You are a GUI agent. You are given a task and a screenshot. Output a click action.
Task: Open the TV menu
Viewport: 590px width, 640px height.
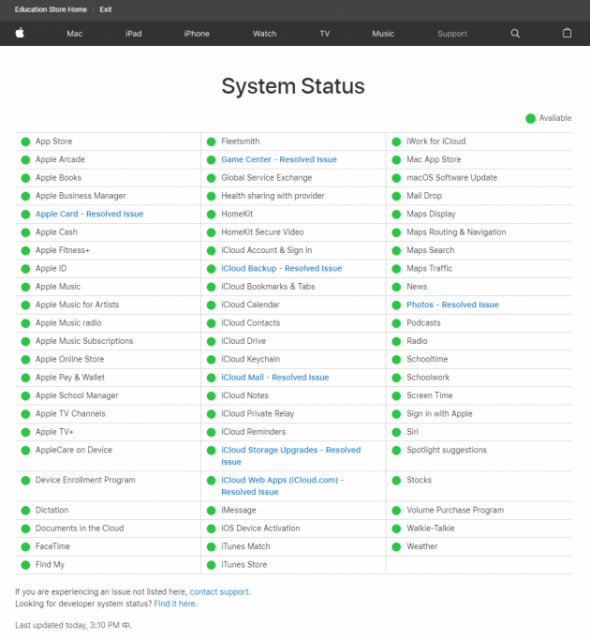324,33
